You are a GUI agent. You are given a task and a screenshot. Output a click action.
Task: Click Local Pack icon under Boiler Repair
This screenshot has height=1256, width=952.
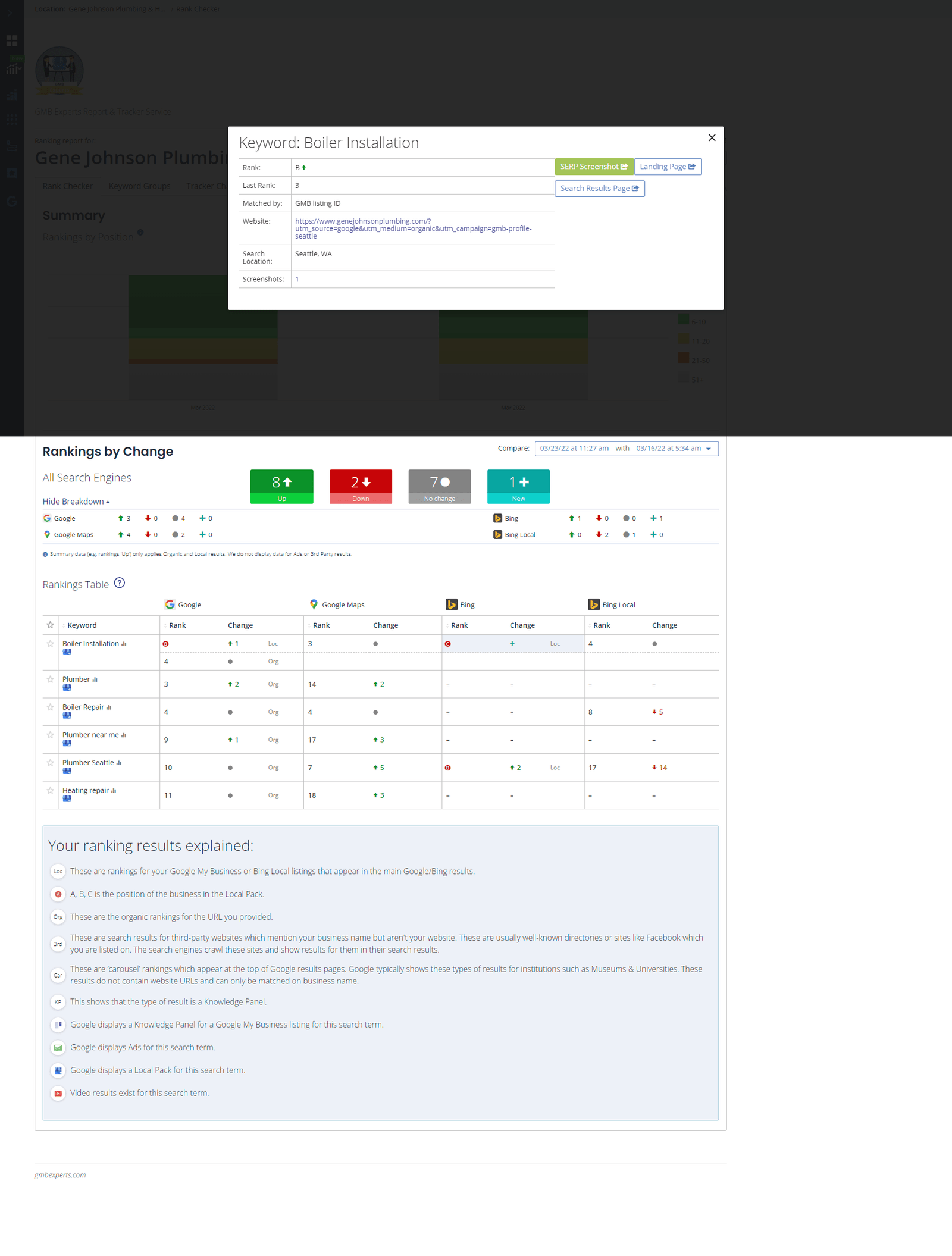(x=67, y=716)
